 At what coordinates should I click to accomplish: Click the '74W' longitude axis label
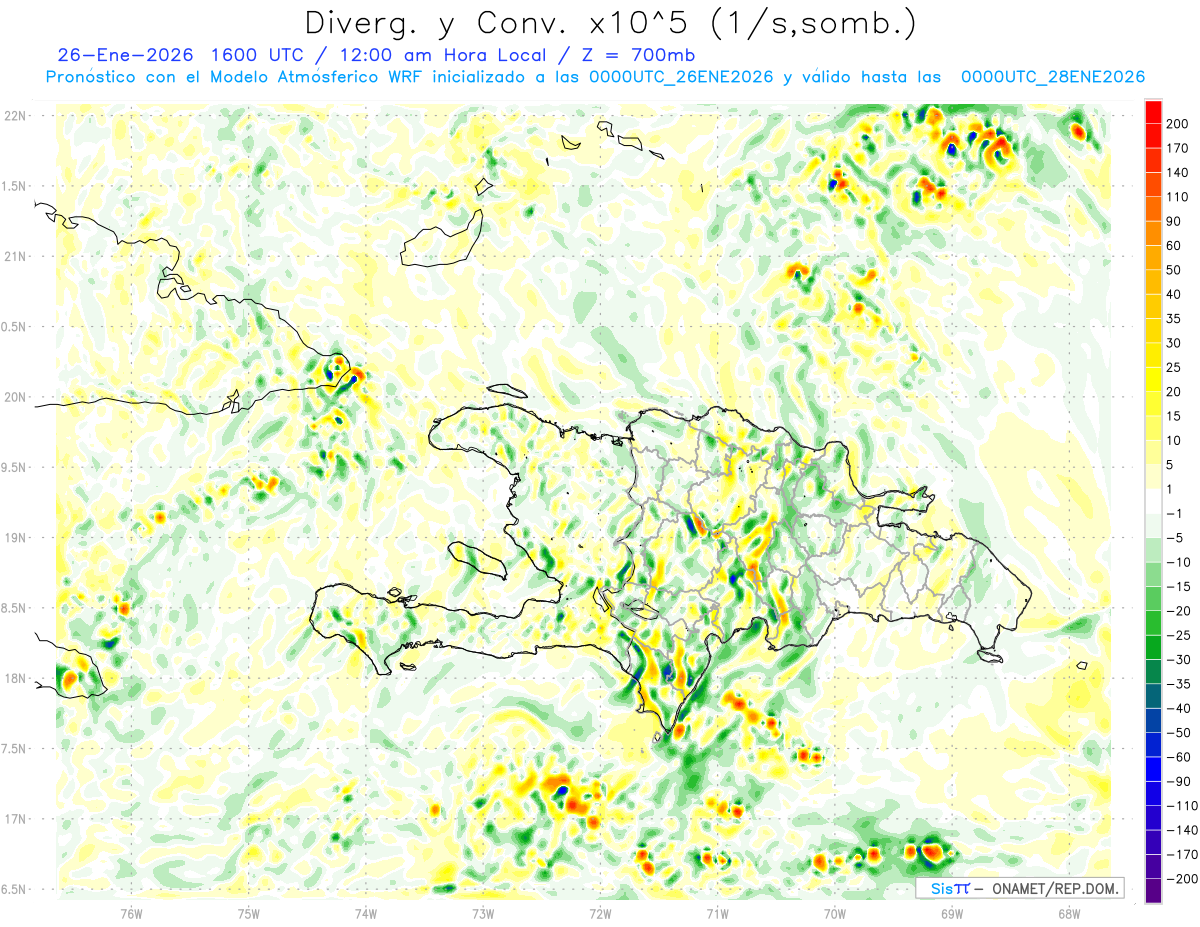(x=365, y=914)
